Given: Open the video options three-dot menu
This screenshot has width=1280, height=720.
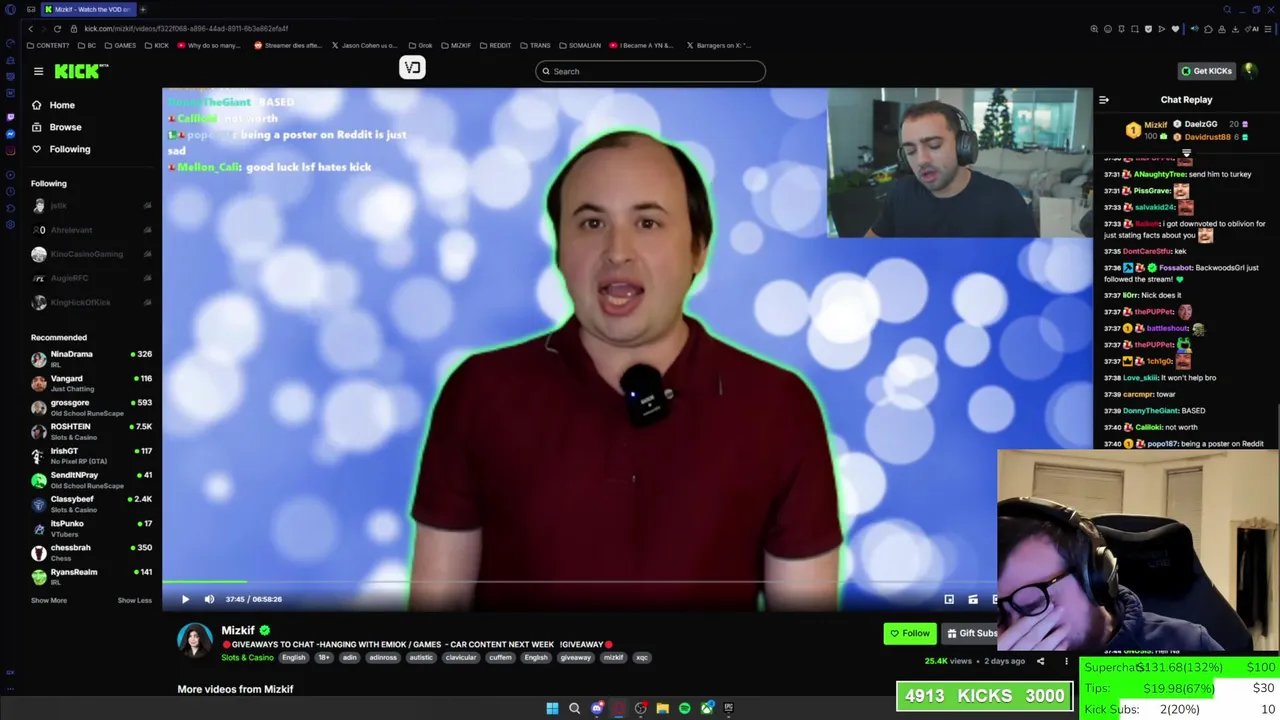Looking at the screenshot, I should [x=1066, y=661].
